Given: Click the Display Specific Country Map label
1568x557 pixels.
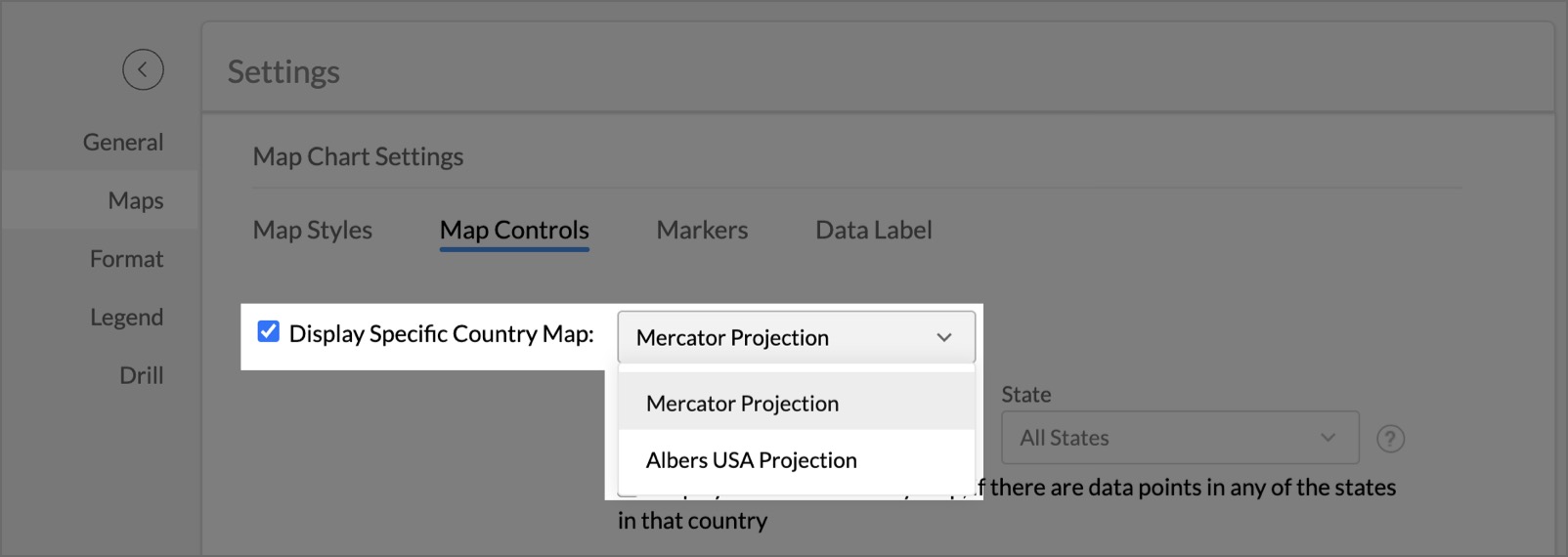Looking at the screenshot, I should point(441,334).
